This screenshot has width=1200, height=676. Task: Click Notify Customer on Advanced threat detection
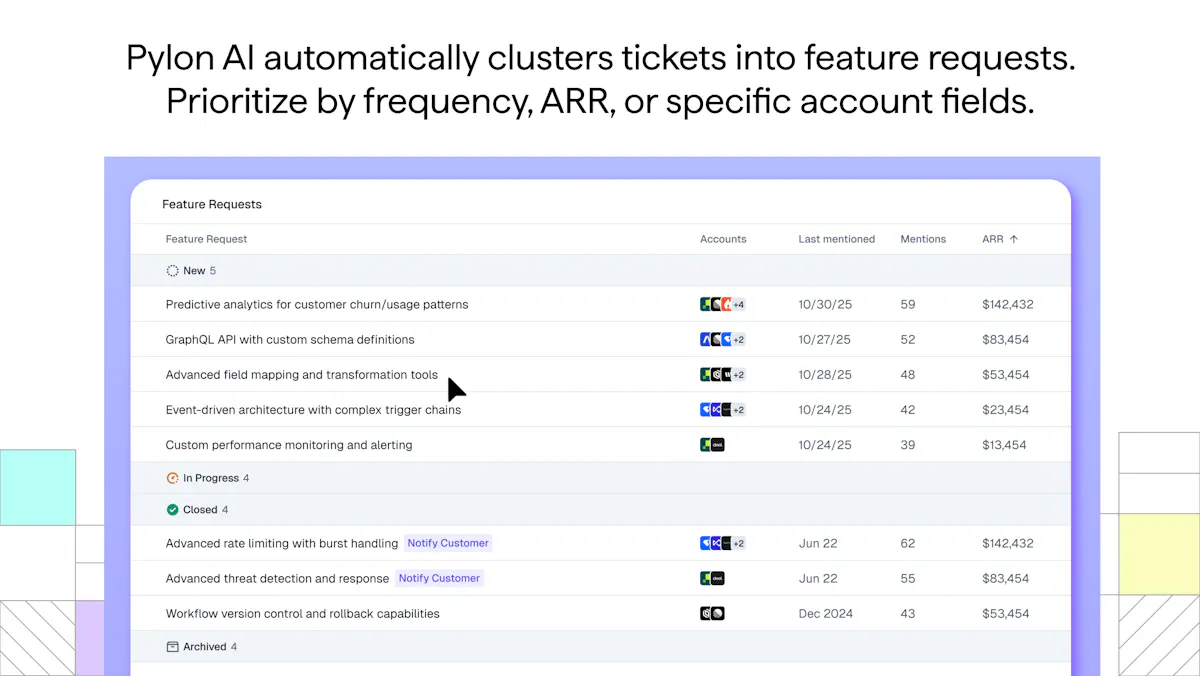[x=439, y=578]
